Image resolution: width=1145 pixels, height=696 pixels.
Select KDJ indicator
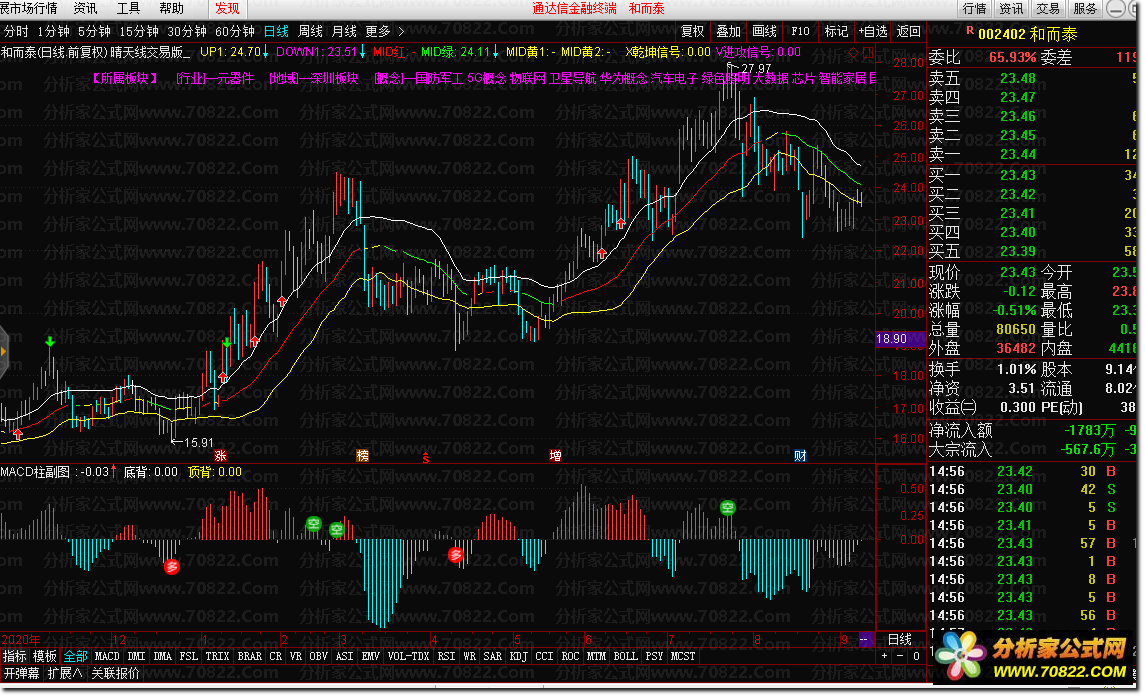click(518, 657)
